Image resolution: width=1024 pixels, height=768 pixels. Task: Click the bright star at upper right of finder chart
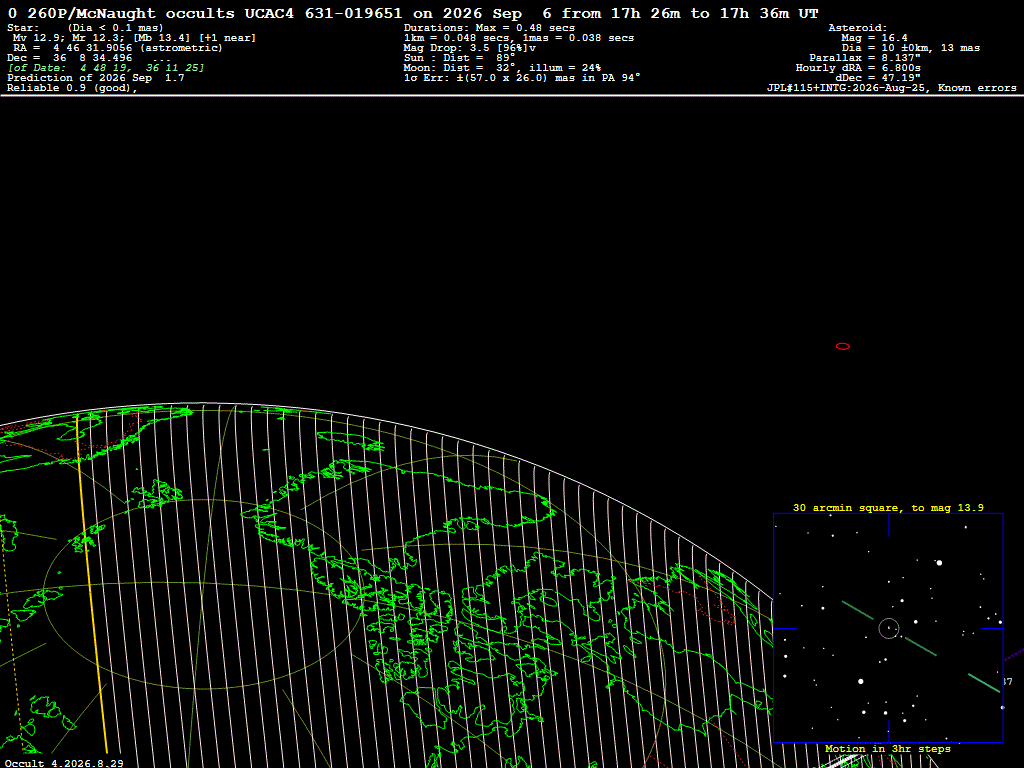(939, 562)
